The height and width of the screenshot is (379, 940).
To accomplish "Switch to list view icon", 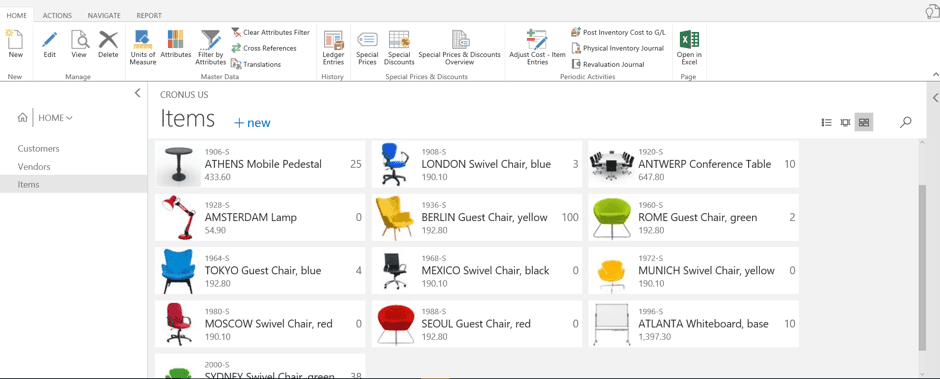I will coord(826,122).
